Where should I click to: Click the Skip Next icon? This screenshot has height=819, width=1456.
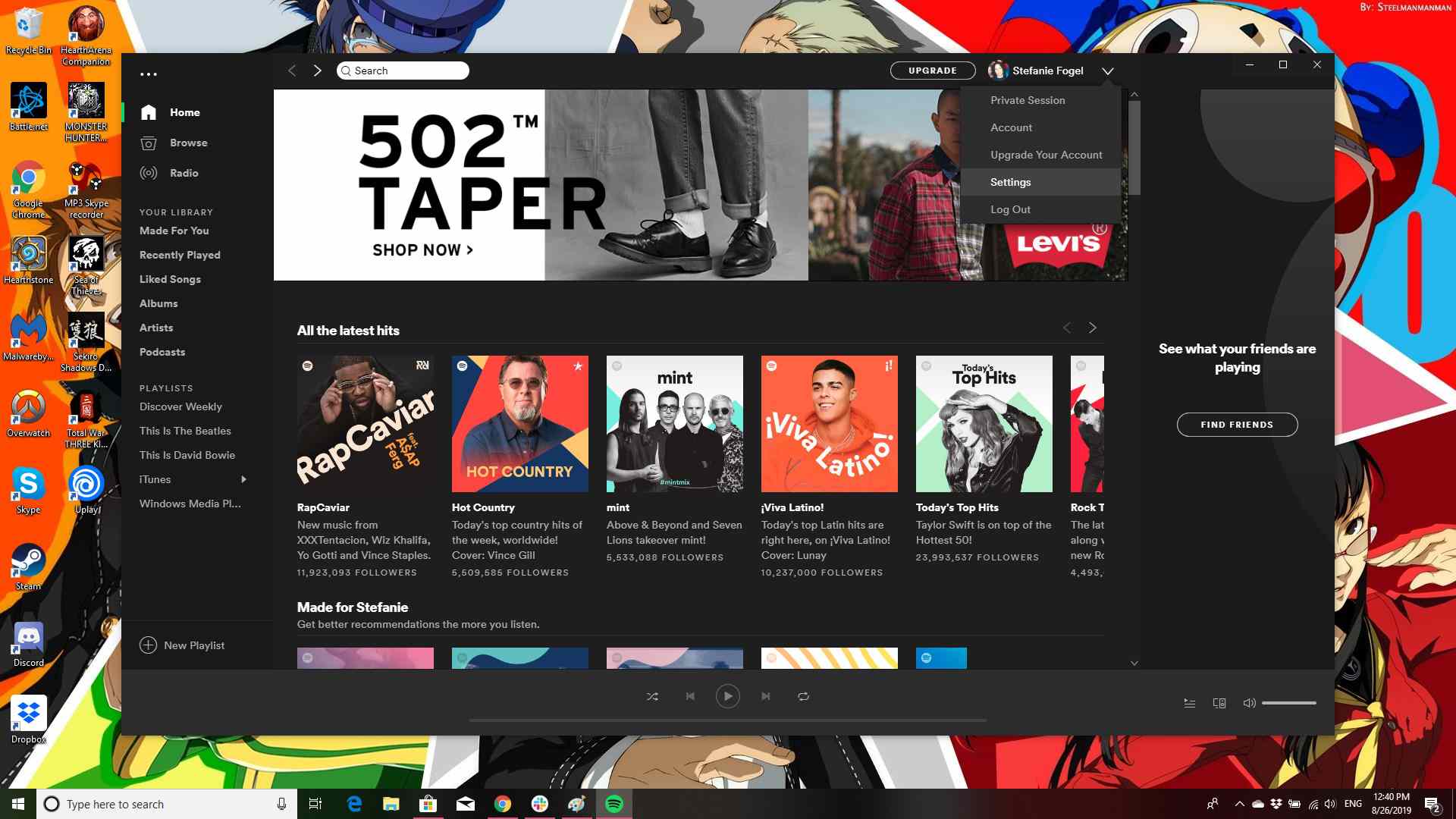[x=766, y=696]
